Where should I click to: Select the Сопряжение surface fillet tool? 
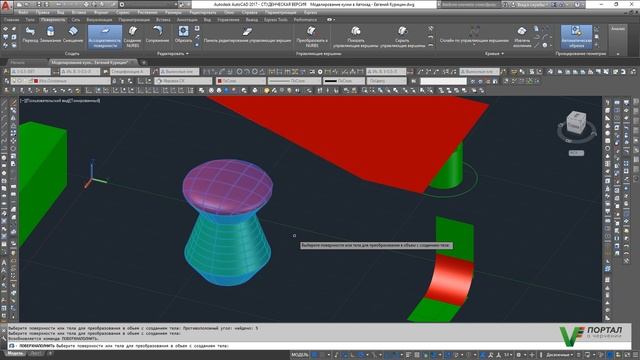(157, 35)
